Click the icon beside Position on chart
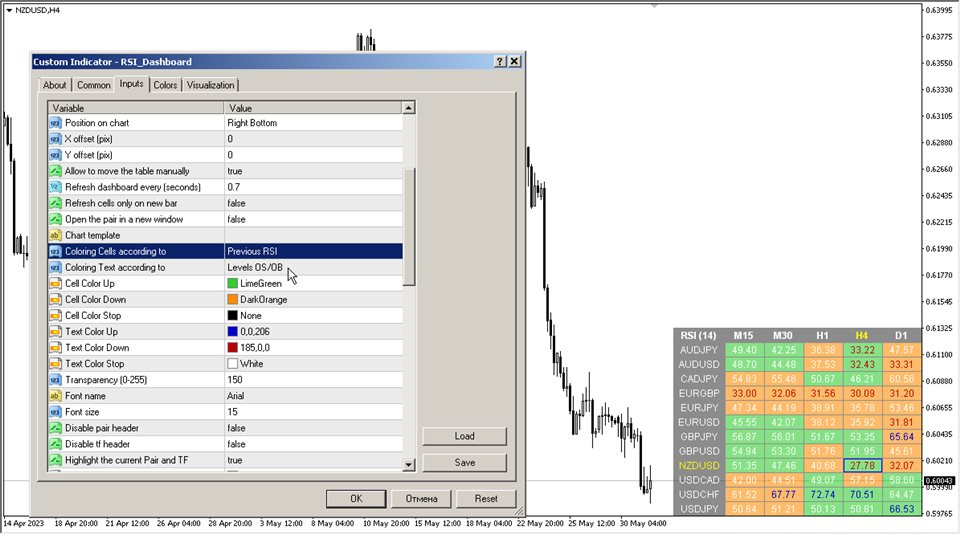This screenshot has width=960, height=534. [x=55, y=122]
